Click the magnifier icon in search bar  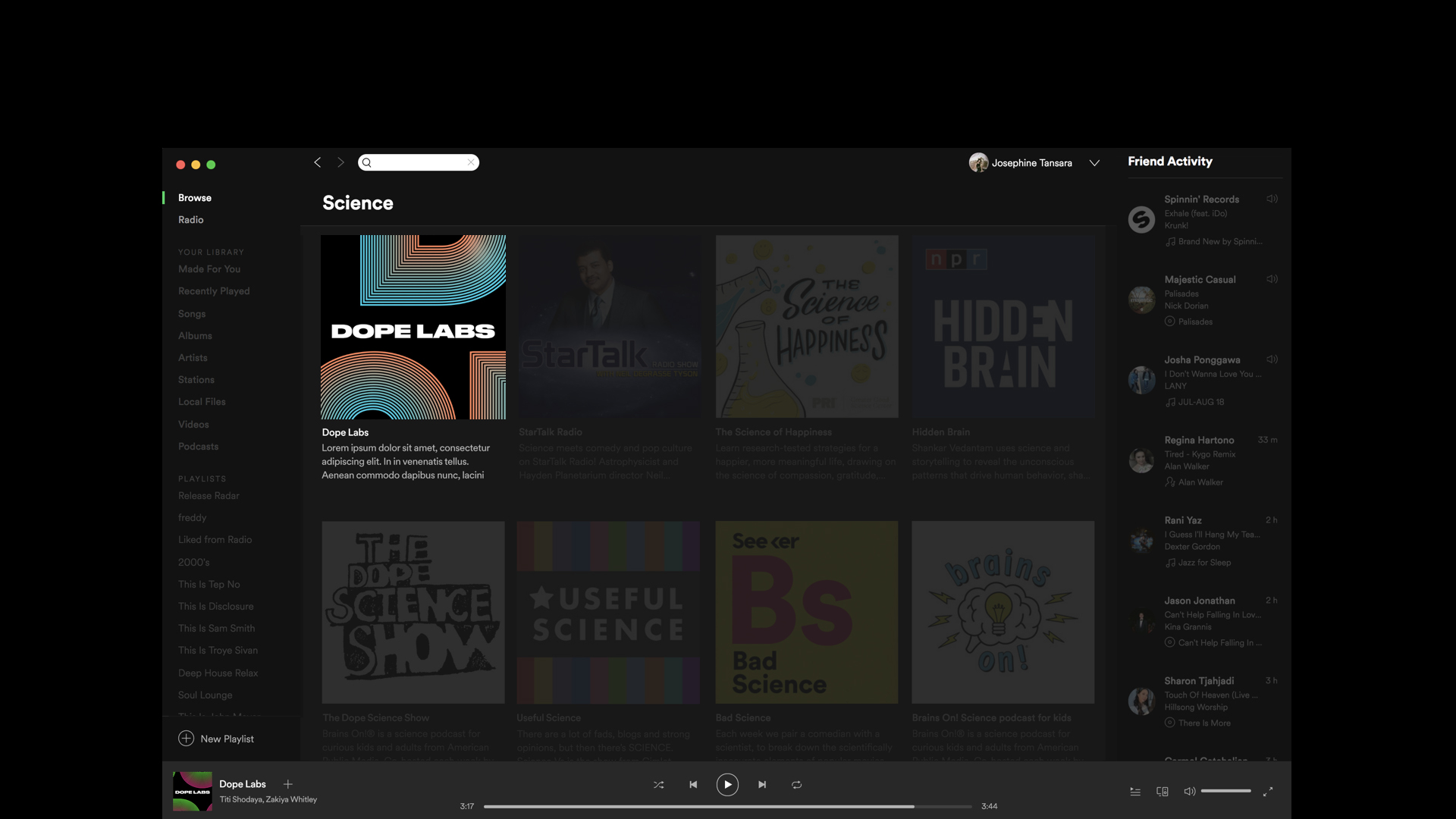367,162
